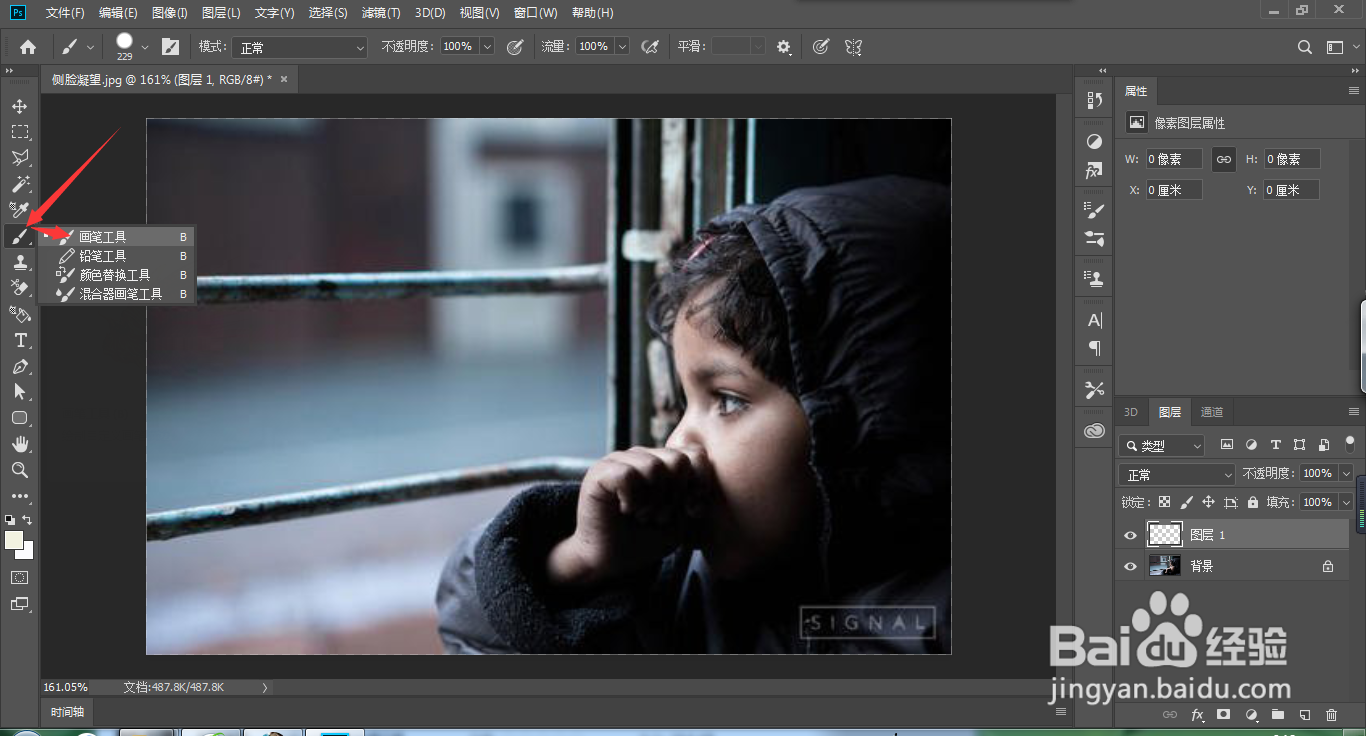Open symmetry paint butterfly options

coord(853,47)
